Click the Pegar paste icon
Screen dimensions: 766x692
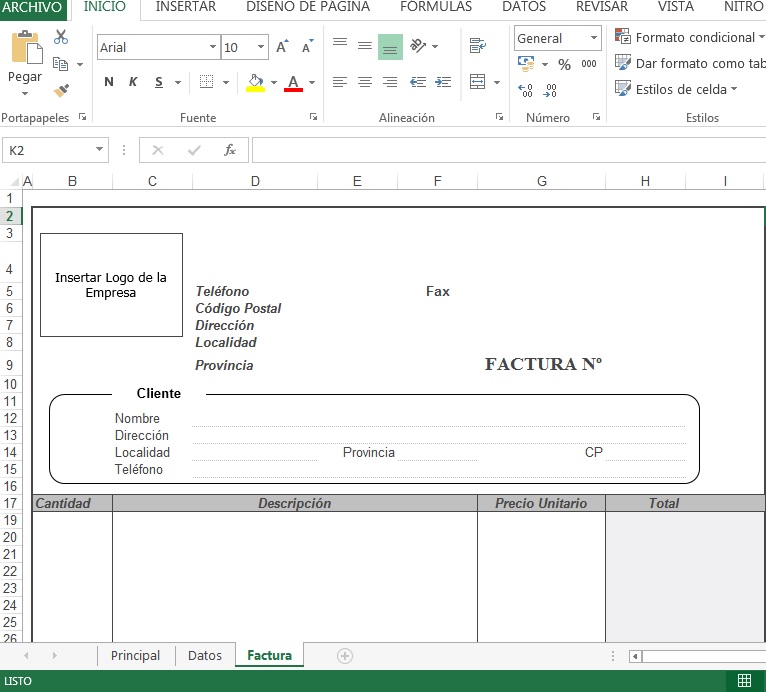pos(26,47)
